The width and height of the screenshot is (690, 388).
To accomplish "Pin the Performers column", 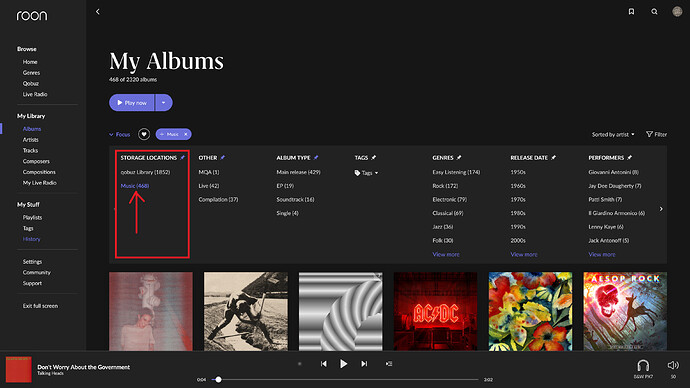I will click(x=630, y=157).
